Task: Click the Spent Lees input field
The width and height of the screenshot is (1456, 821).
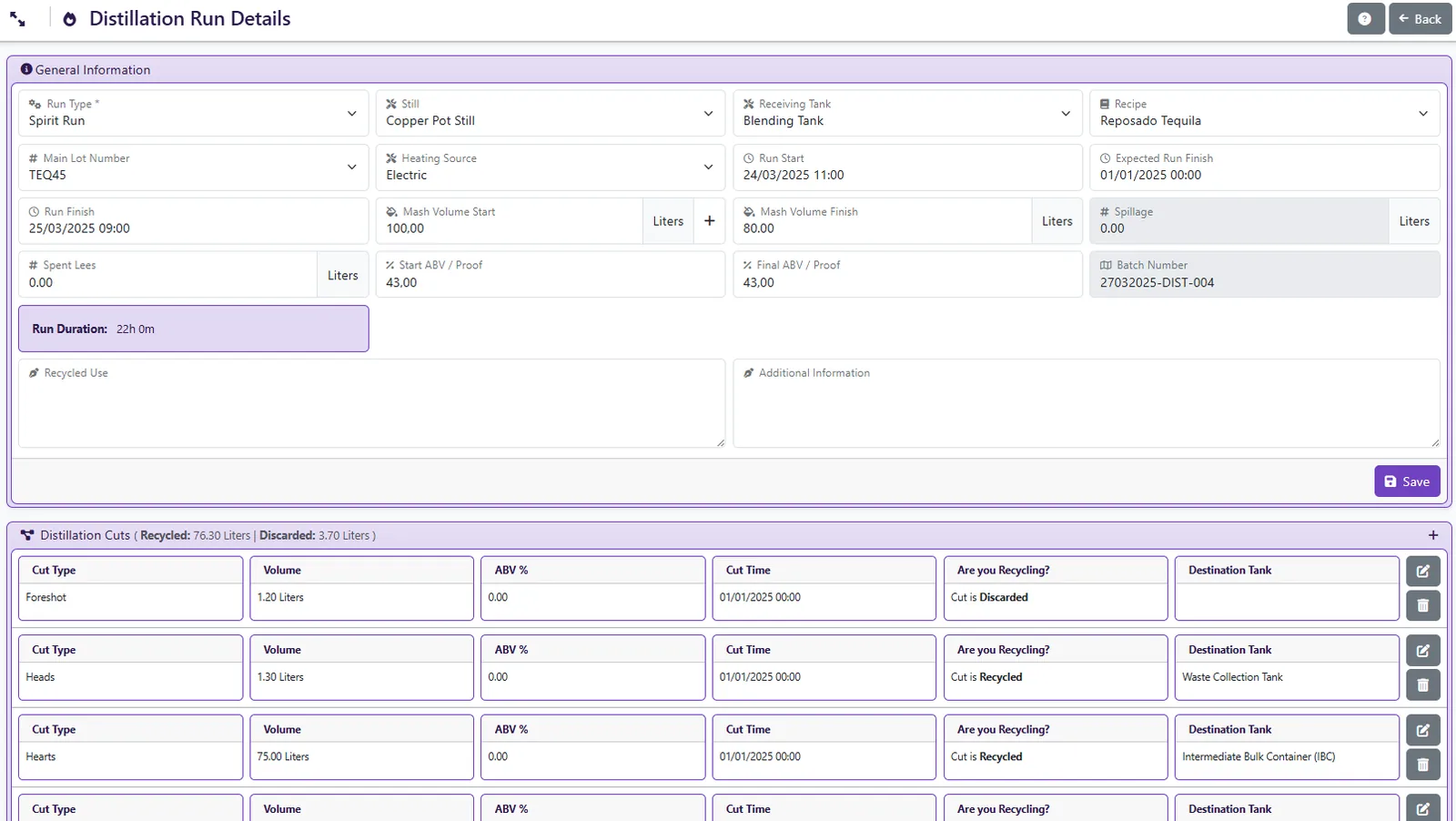Action: tap(167, 275)
